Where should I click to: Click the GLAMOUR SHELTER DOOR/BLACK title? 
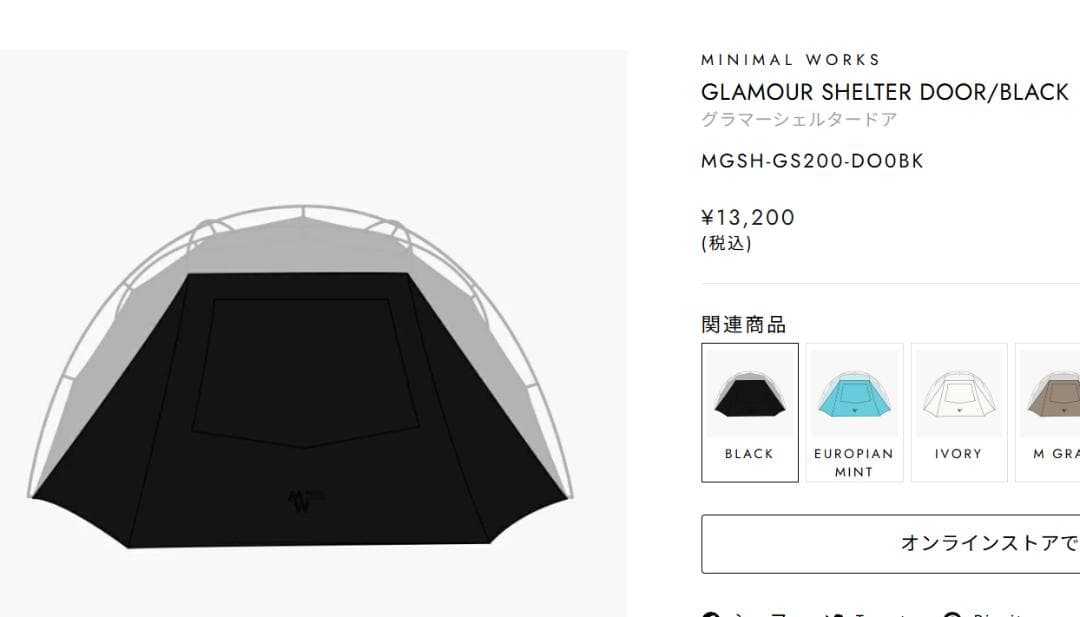pos(884,92)
